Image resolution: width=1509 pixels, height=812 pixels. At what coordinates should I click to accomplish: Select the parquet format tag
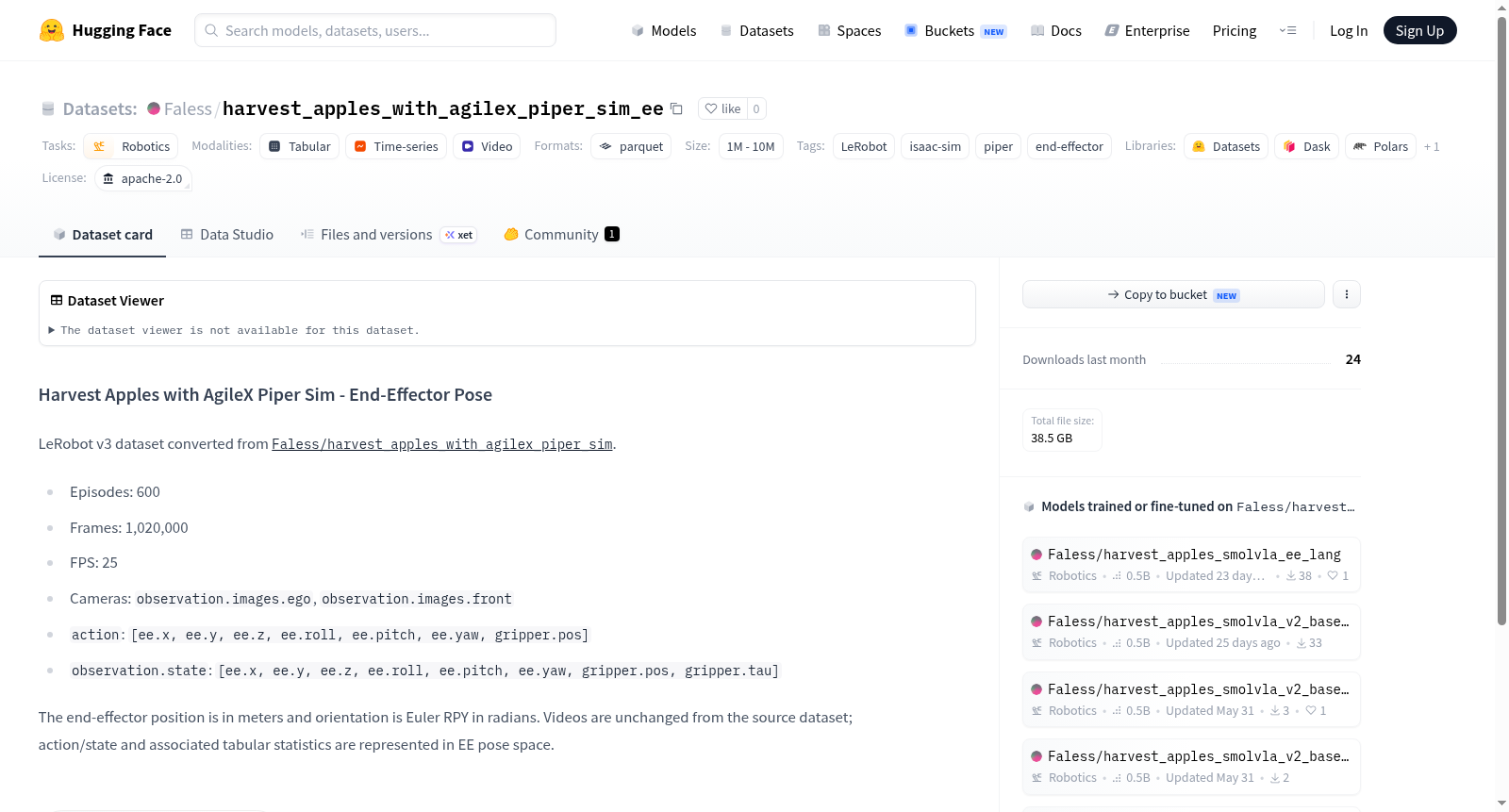click(x=631, y=146)
